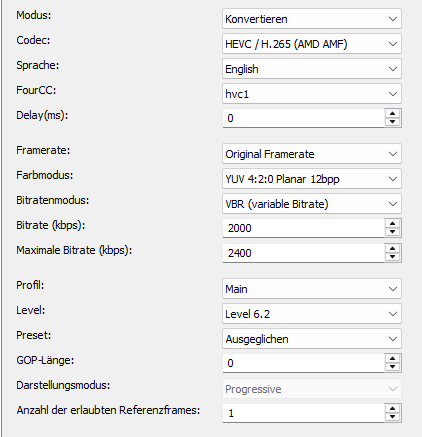Click the "Bitratenmodus:" label text
Image resolution: width=422 pixels, height=437 pixels.
coord(53,200)
